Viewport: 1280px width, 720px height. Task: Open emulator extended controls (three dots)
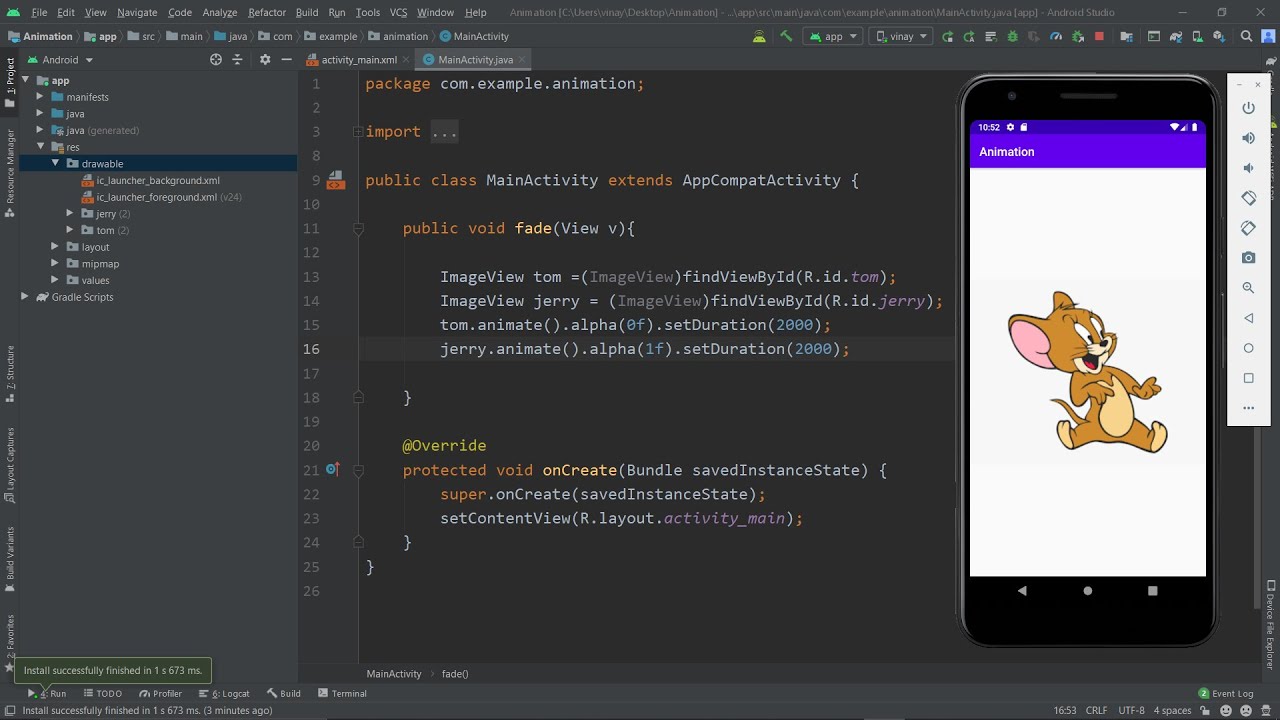pos(1248,408)
